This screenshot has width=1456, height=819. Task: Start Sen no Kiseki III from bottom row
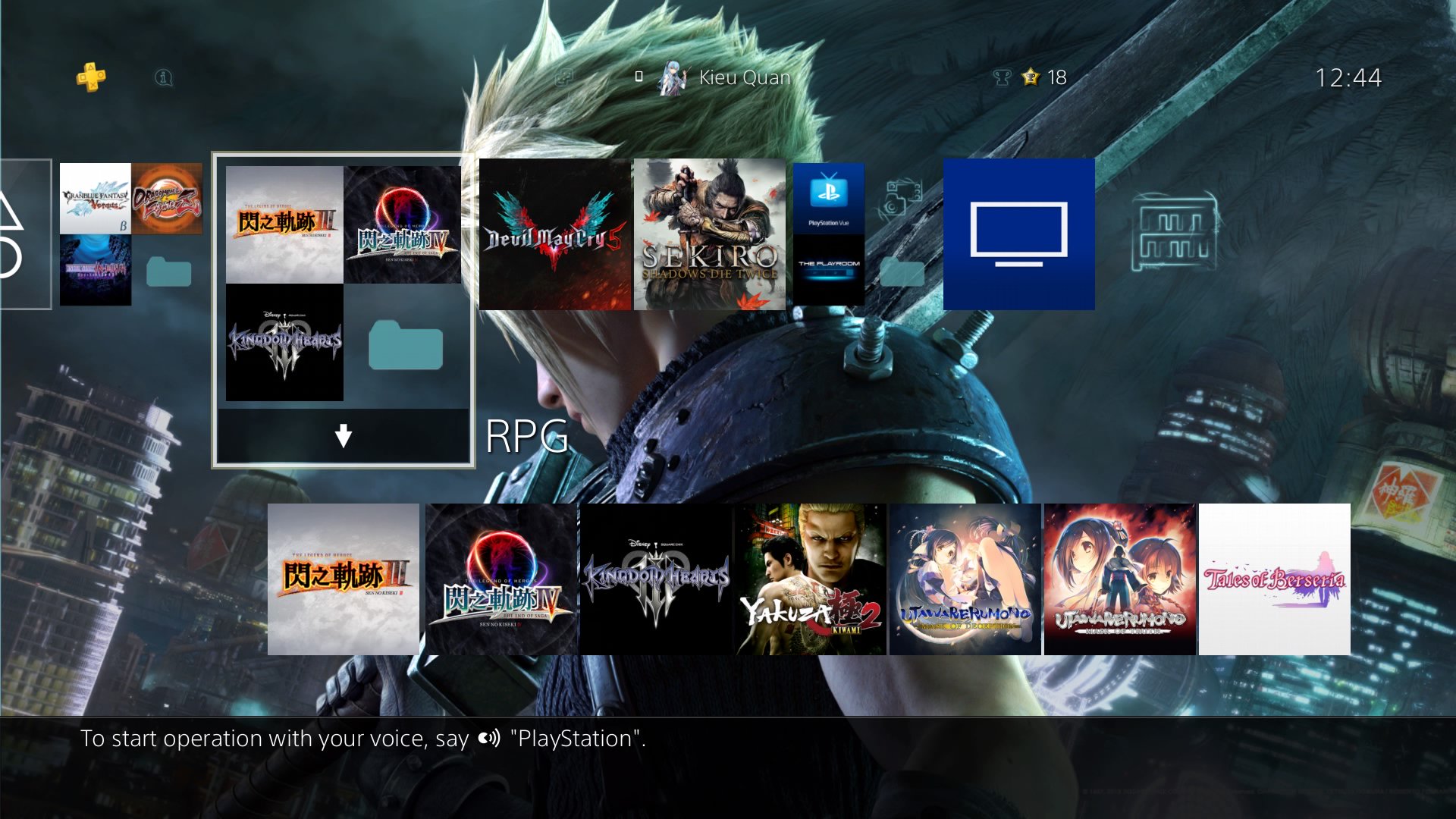tap(344, 579)
